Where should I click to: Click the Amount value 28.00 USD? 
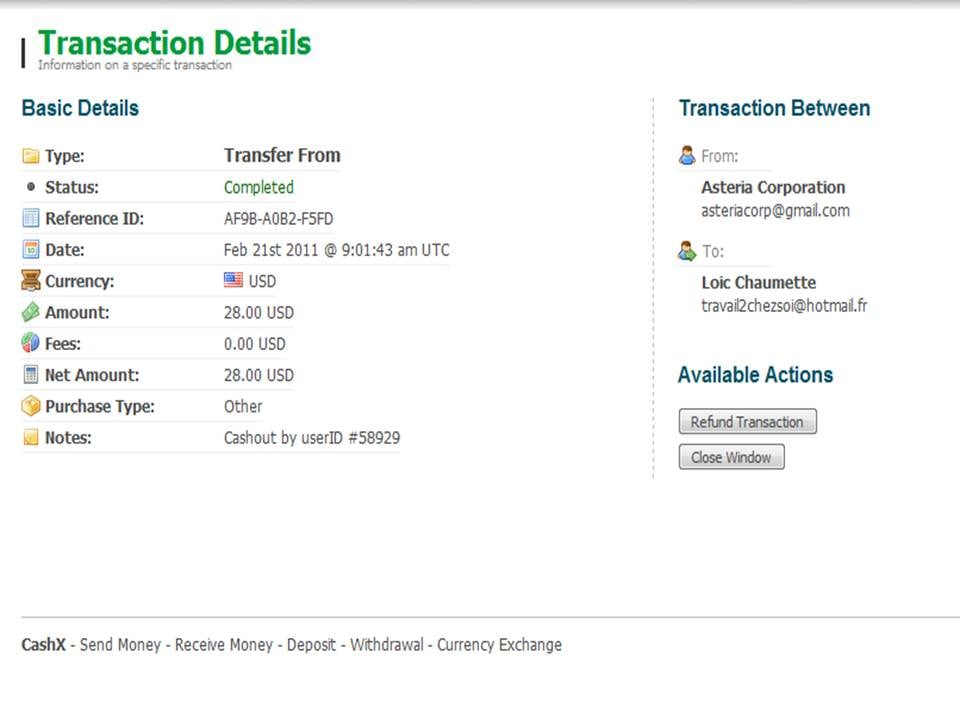click(259, 312)
